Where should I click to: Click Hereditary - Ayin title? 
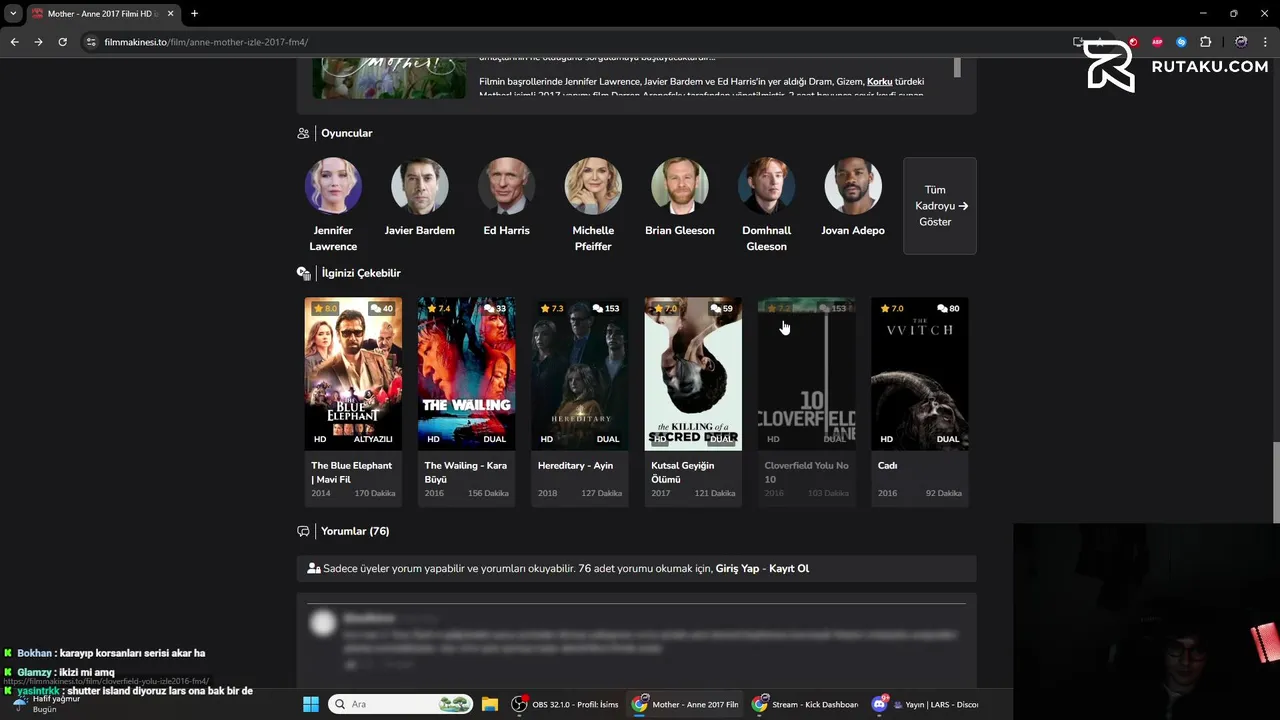click(x=575, y=465)
